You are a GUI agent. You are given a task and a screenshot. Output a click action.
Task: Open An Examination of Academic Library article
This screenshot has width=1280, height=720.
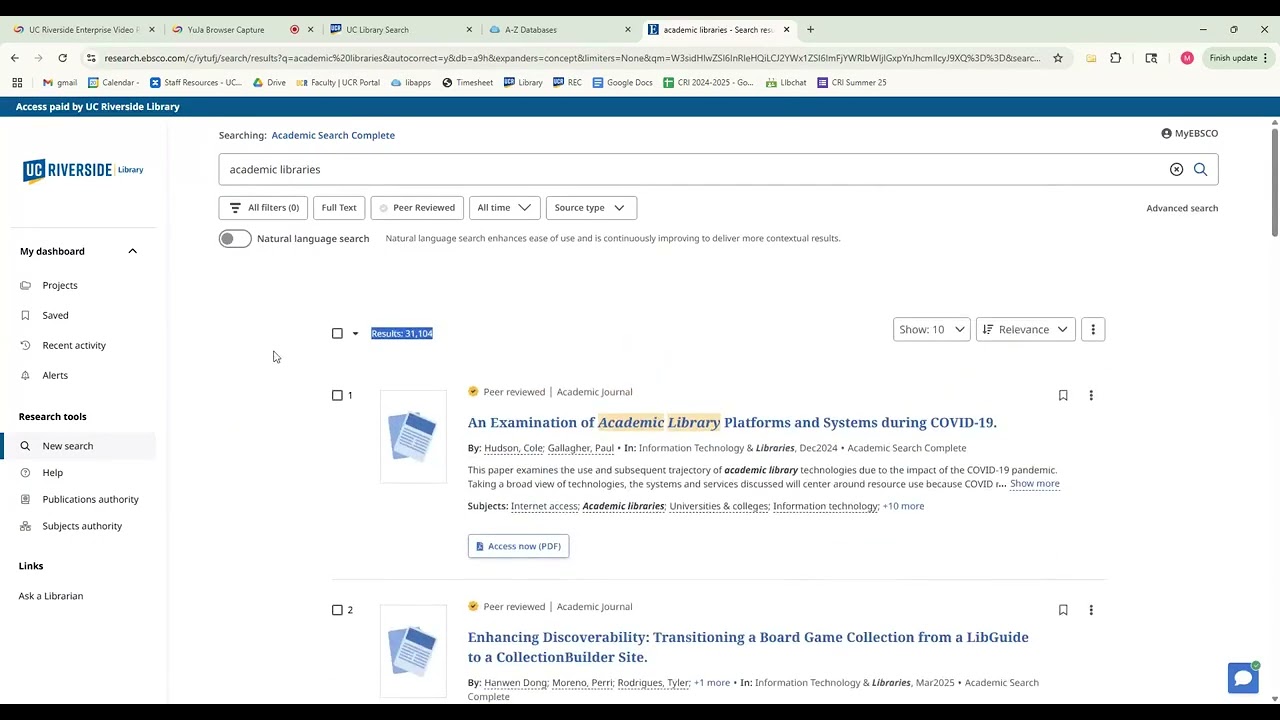[732, 423]
